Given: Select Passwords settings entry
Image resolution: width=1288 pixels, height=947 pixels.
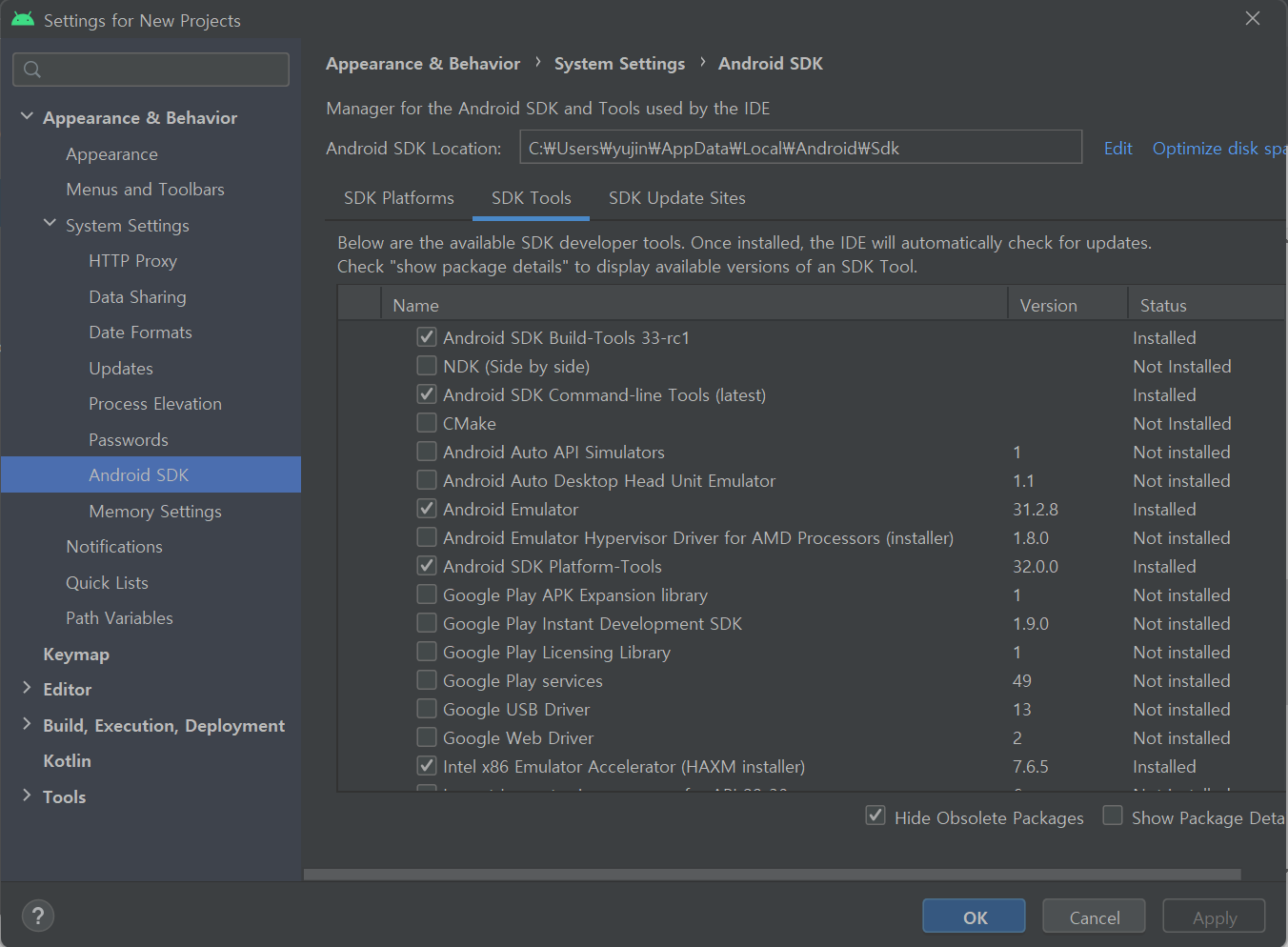Looking at the screenshot, I should coord(128,440).
